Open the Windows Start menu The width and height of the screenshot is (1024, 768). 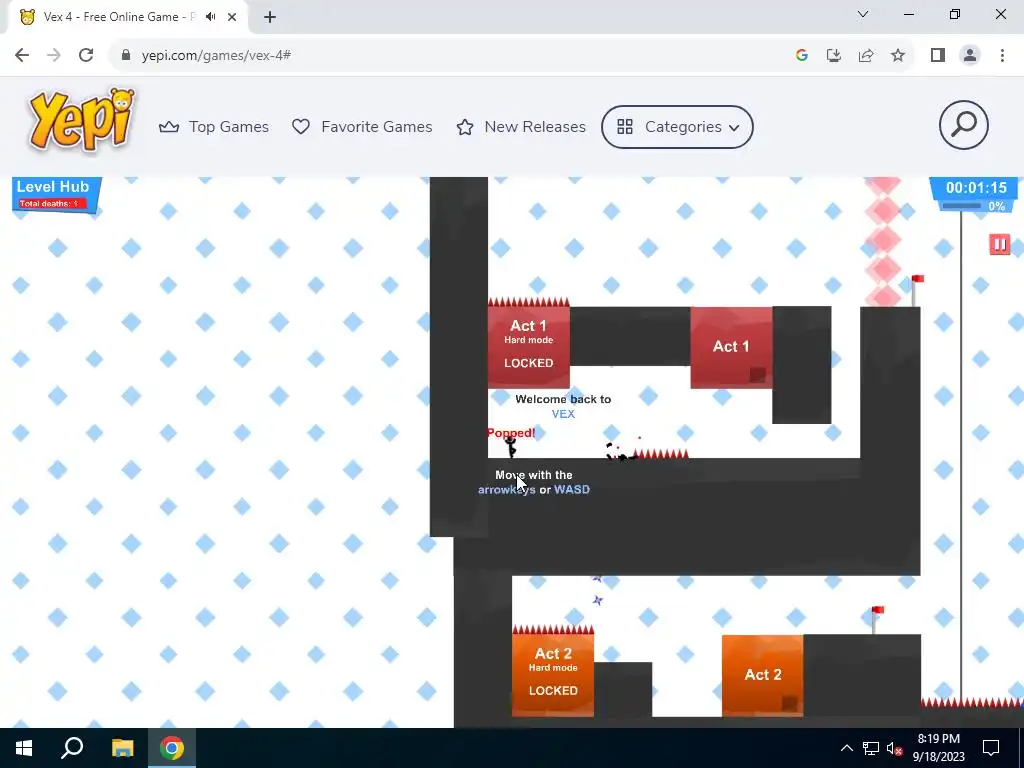24,748
